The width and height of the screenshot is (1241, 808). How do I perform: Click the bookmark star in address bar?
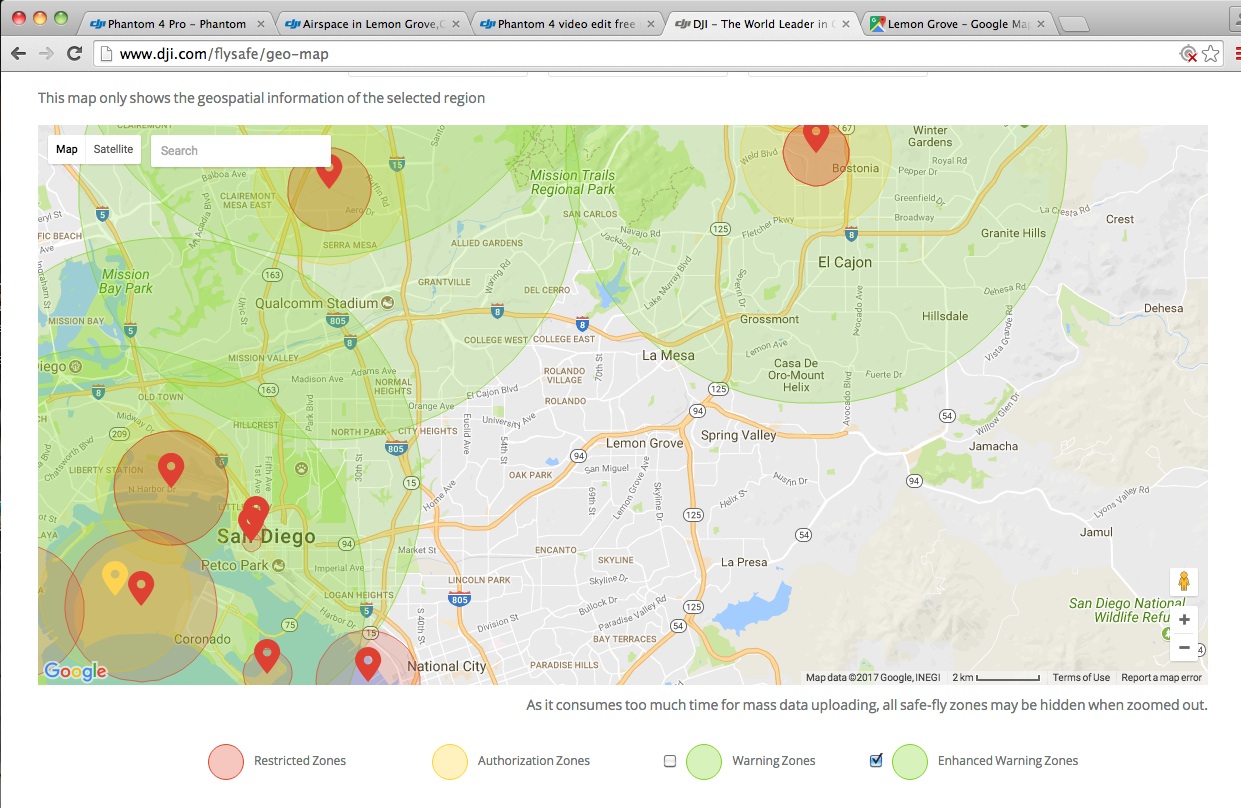pyautogui.click(x=1212, y=53)
